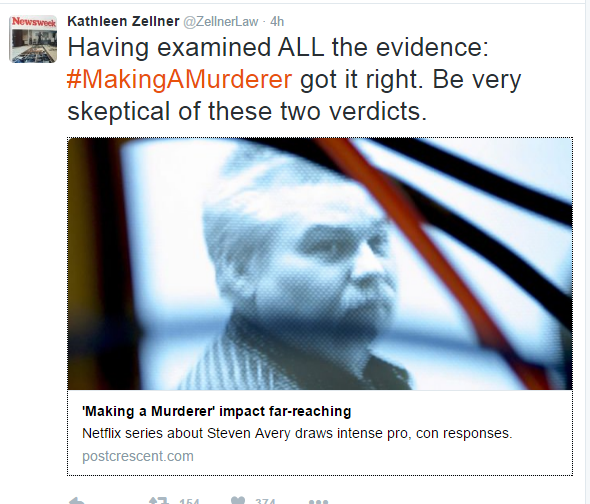Viewport: 590px width, 504px height.
Task: Click the tweet text 'Having examined ALL the evidence'
Action: point(278,48)
